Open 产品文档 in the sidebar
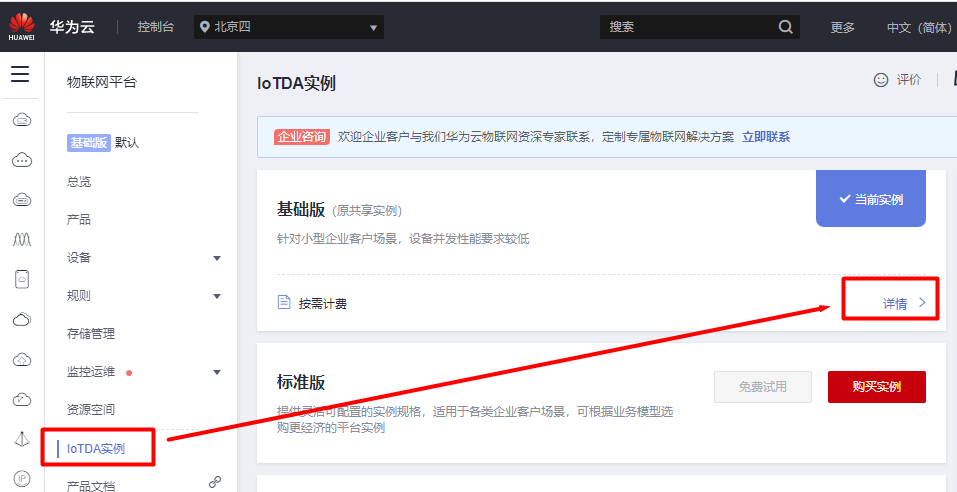This screenshot has width=957, height=492. tap(91, 486)
